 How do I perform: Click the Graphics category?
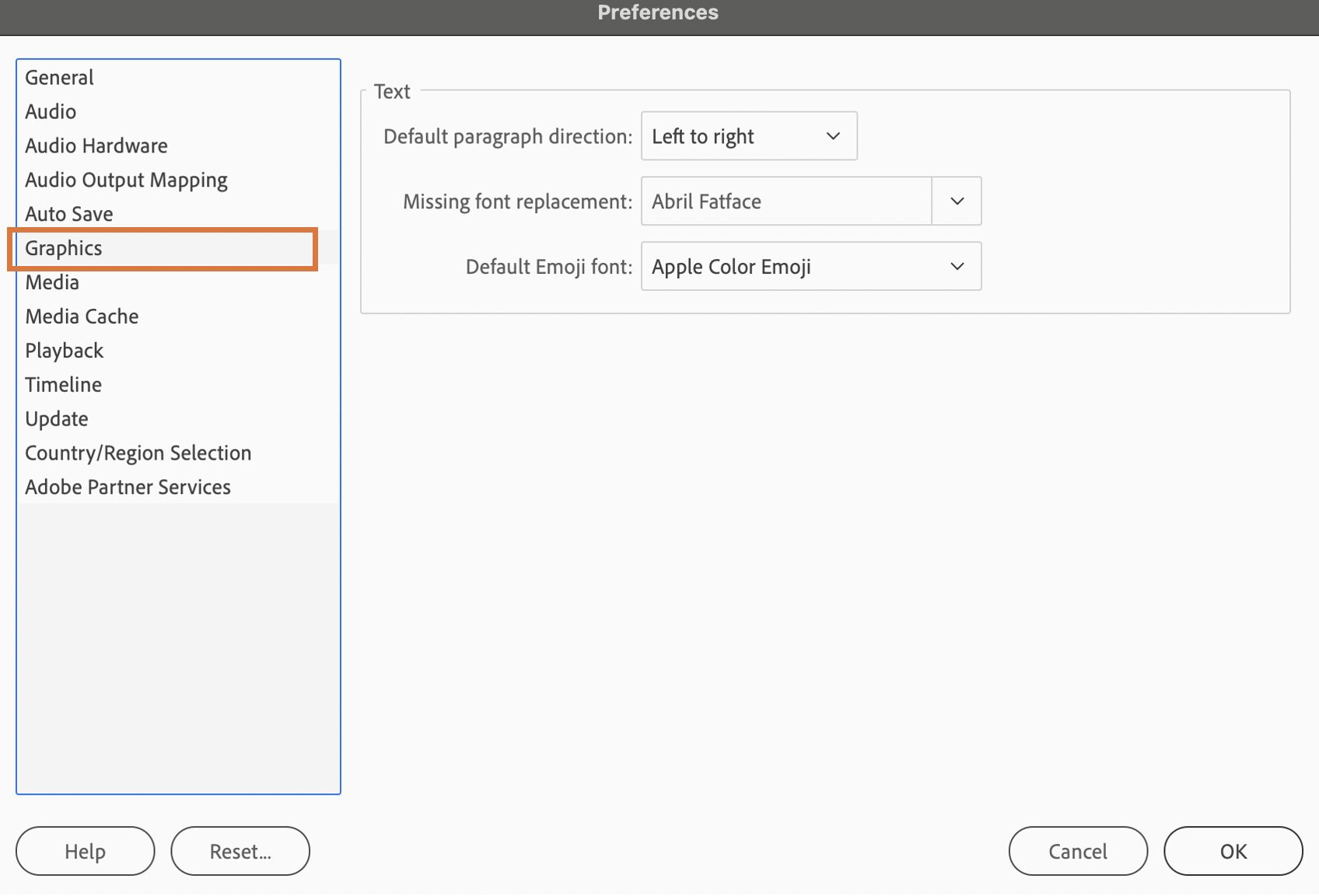[64, 248]
